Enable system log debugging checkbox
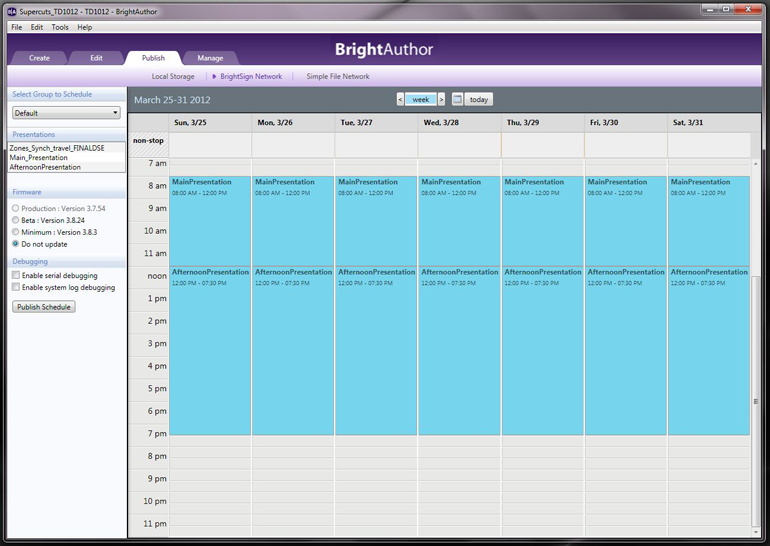 (x=16, y=287)
